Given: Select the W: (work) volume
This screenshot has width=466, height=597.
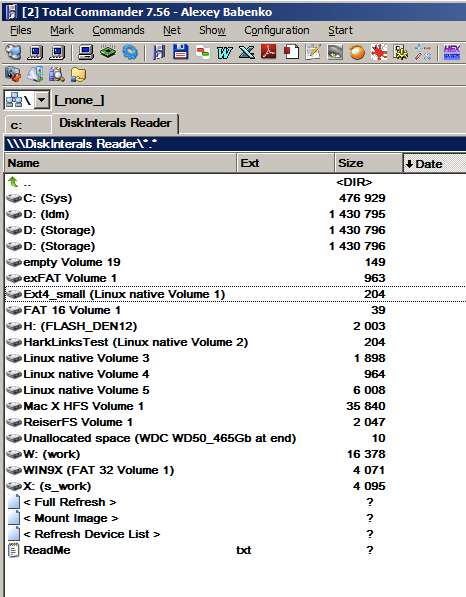Looking at the screenshot, I should point(235,454).
